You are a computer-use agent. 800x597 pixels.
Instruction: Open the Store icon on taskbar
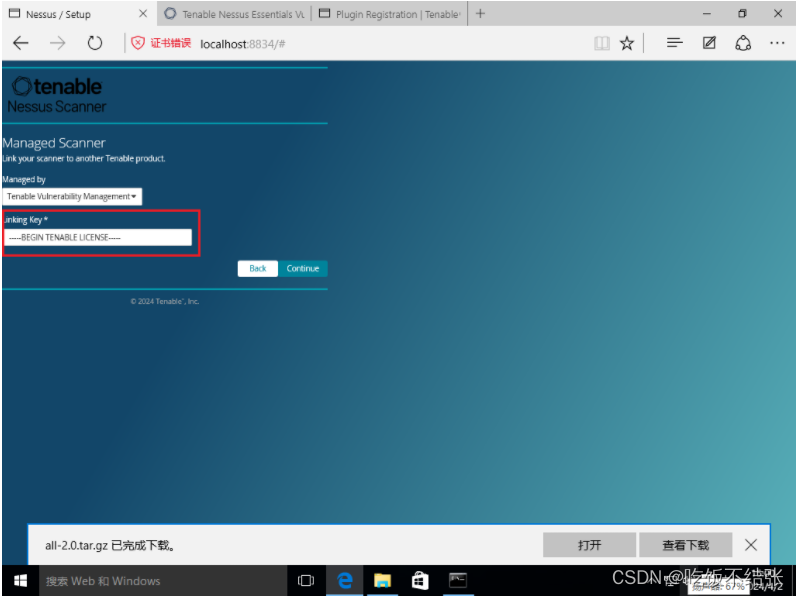point(420,581)
